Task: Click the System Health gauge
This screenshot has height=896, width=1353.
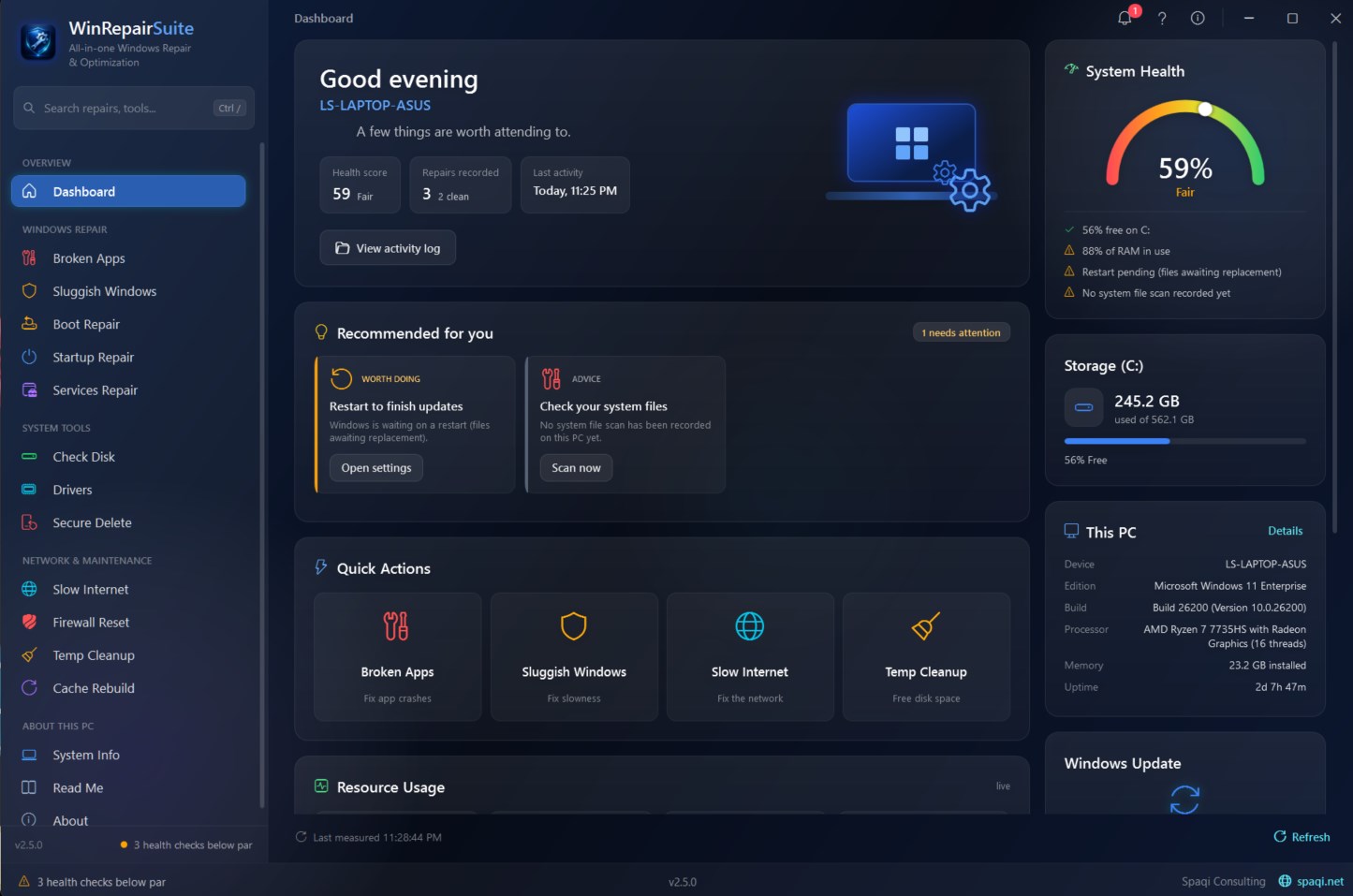Action: click(1185, 145)
